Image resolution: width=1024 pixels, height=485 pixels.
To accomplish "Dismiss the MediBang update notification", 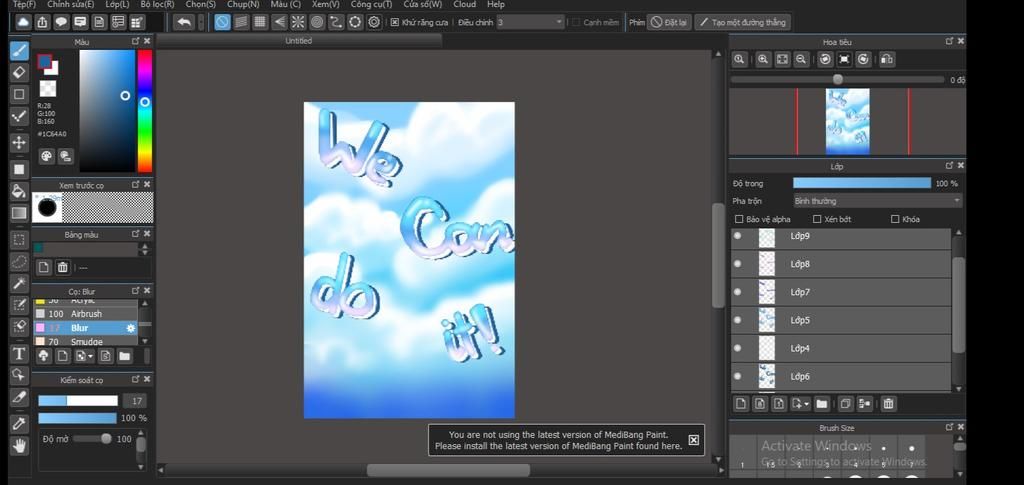I will tap(694, 440).
